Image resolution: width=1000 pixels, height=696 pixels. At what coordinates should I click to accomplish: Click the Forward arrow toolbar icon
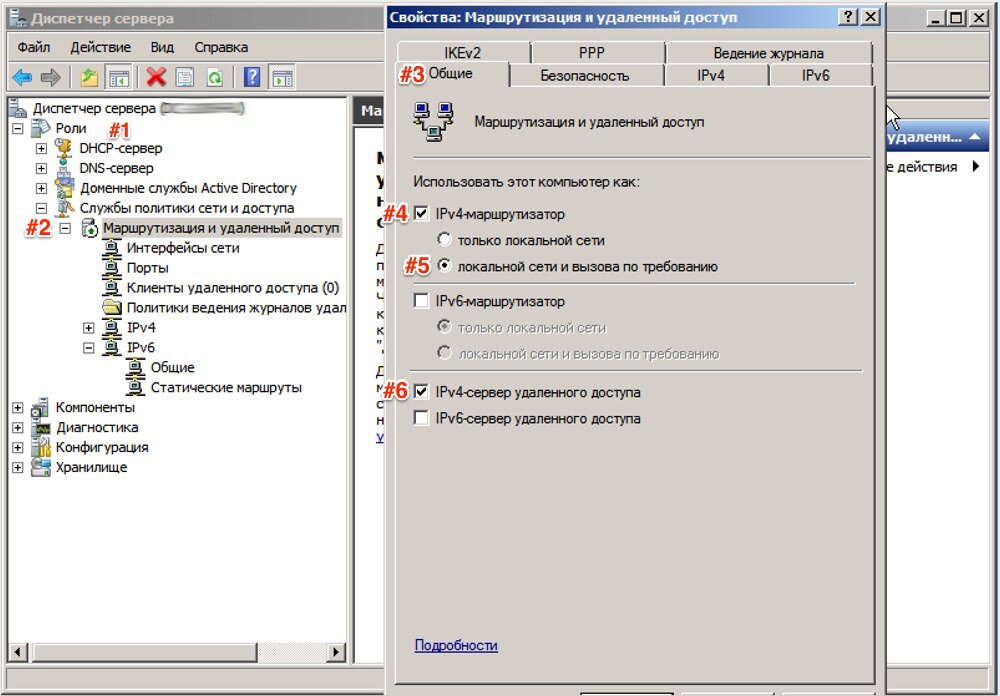50,78
